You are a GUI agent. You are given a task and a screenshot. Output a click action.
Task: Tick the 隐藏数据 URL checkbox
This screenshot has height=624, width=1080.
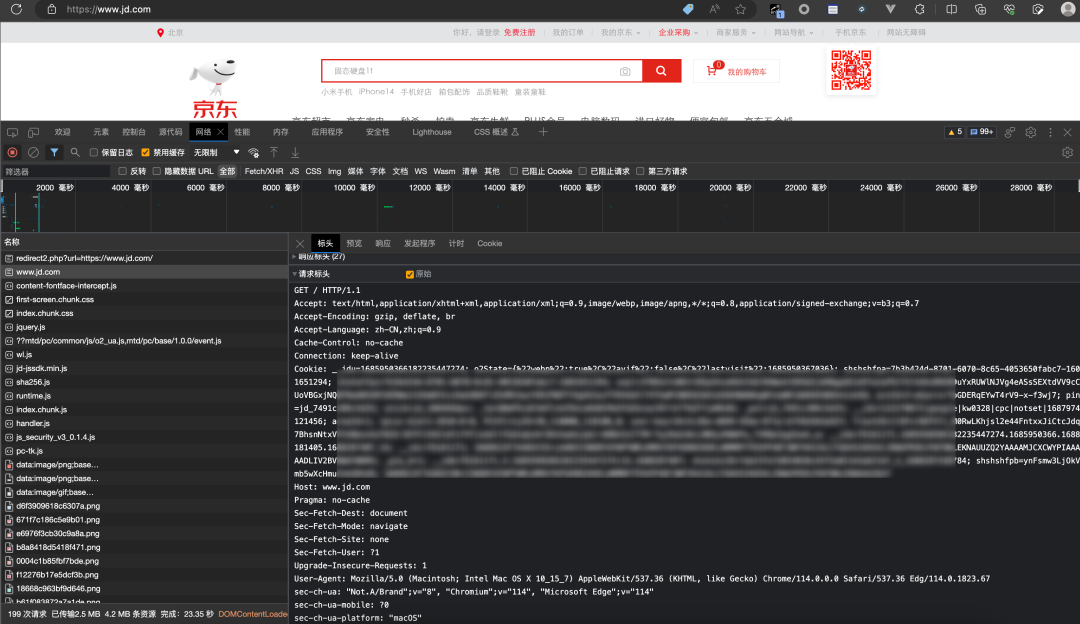tap(157, 171)
